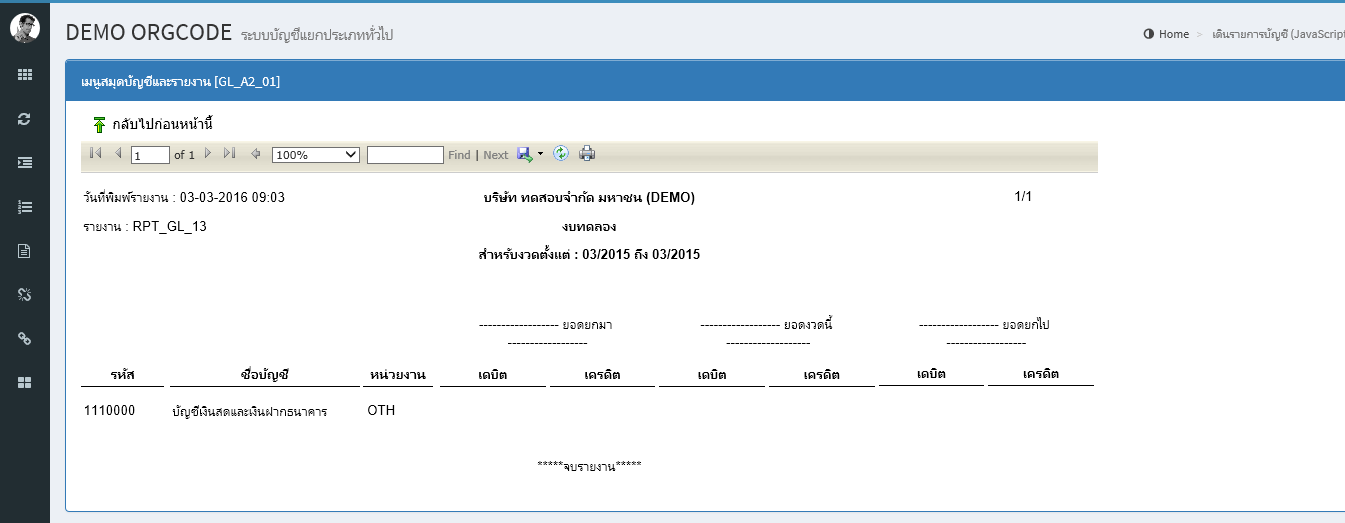Click the green up-arrow back icon
This screenshot has width=1345, height=523.
coord(99,125)
